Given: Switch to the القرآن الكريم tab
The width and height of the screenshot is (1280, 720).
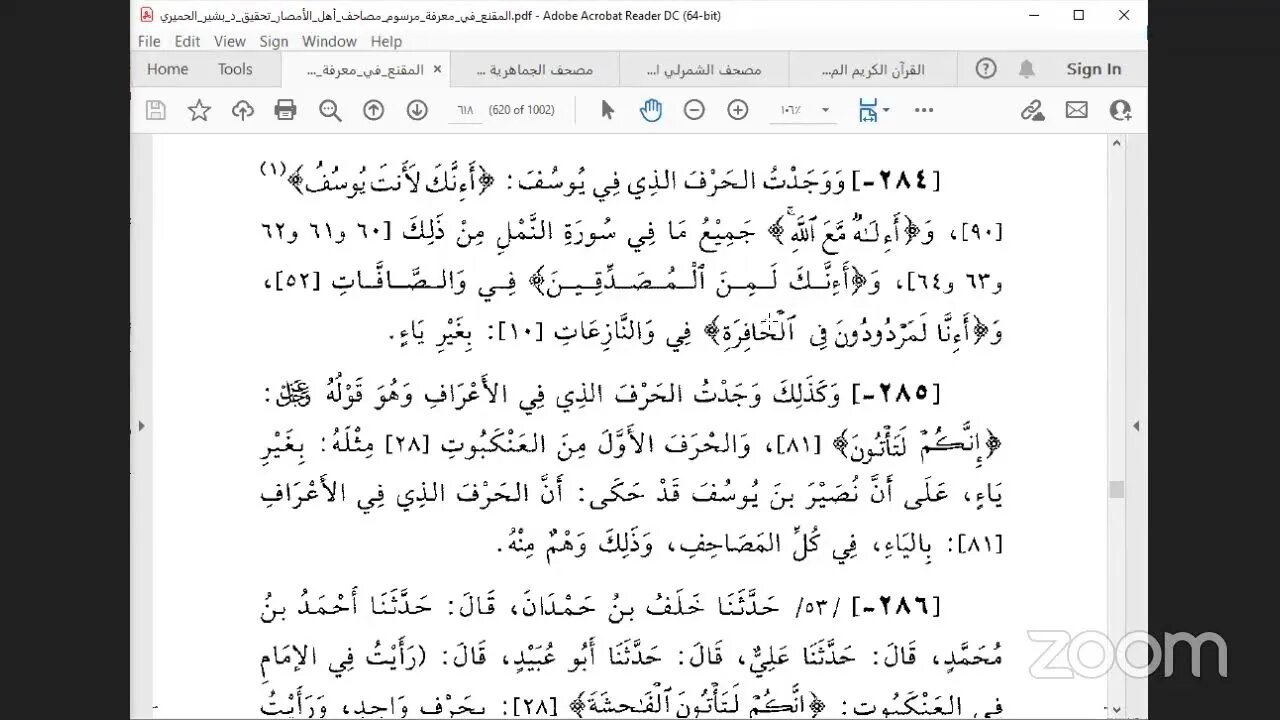Looking at the screenshot, I should 873,69.
